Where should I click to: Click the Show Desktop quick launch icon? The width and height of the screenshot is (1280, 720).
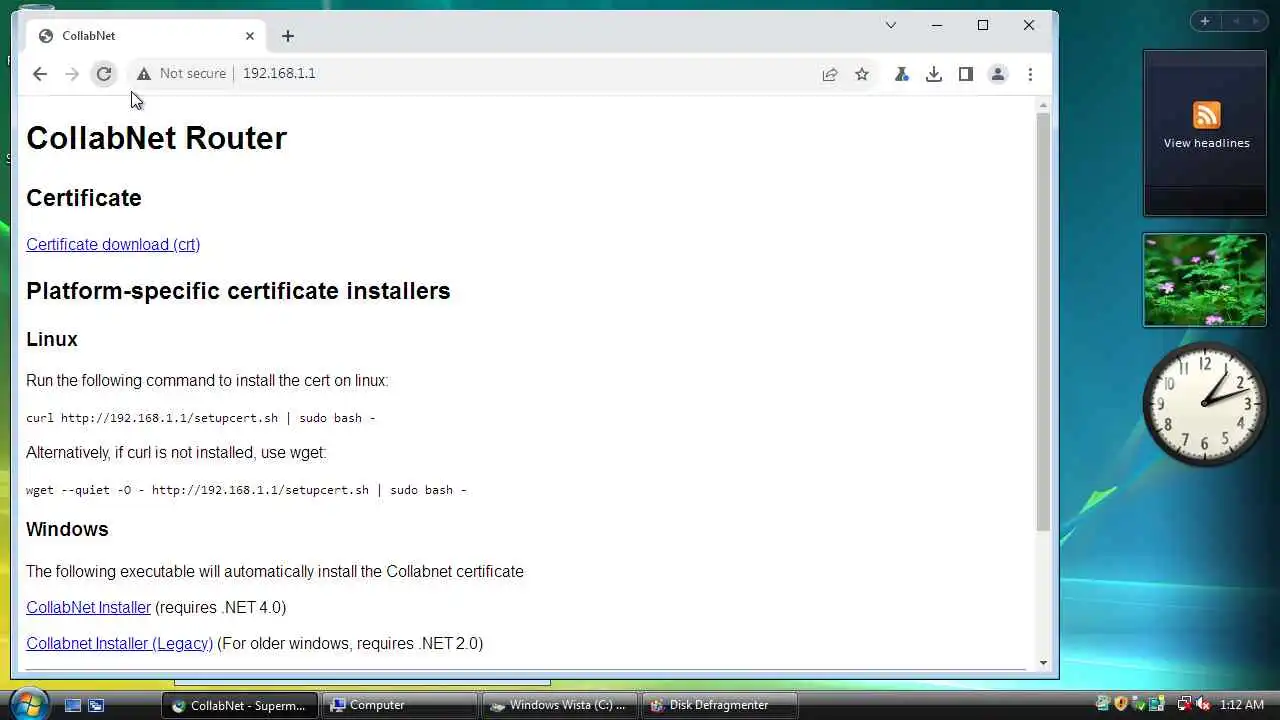[72, 705]
